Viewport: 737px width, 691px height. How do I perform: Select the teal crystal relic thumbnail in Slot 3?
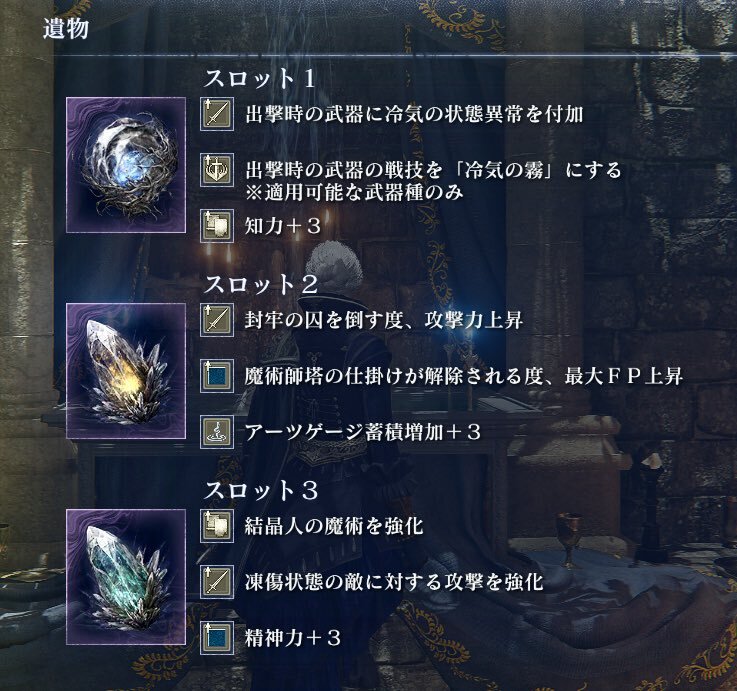pyautogui.click(x=126, y=577)
